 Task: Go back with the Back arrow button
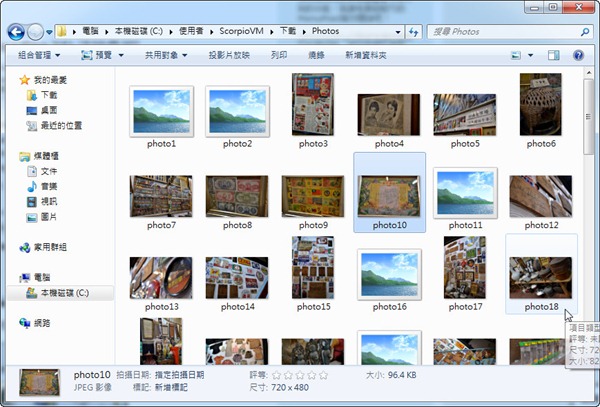pyautogui.click(x=16, y=32)
